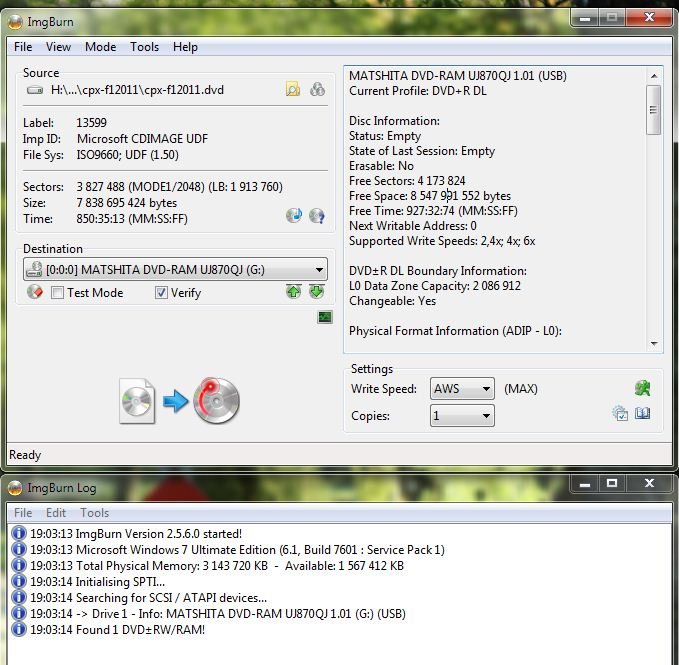This screenshot has width=679, height=665.
Task: Enable the Test Mode checkbox
Action: coord(57,293)
